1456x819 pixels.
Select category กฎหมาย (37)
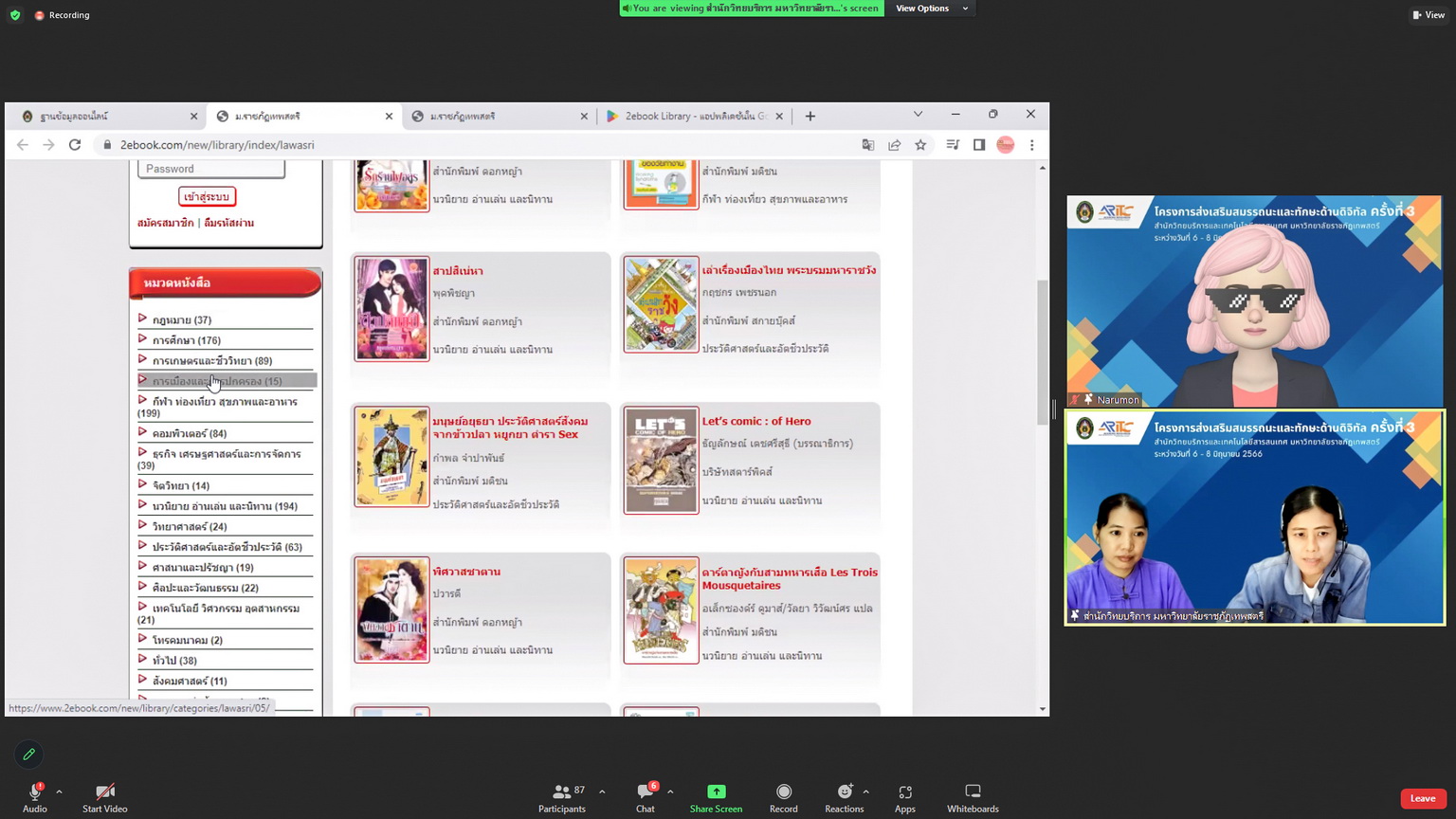coord(182,320)
